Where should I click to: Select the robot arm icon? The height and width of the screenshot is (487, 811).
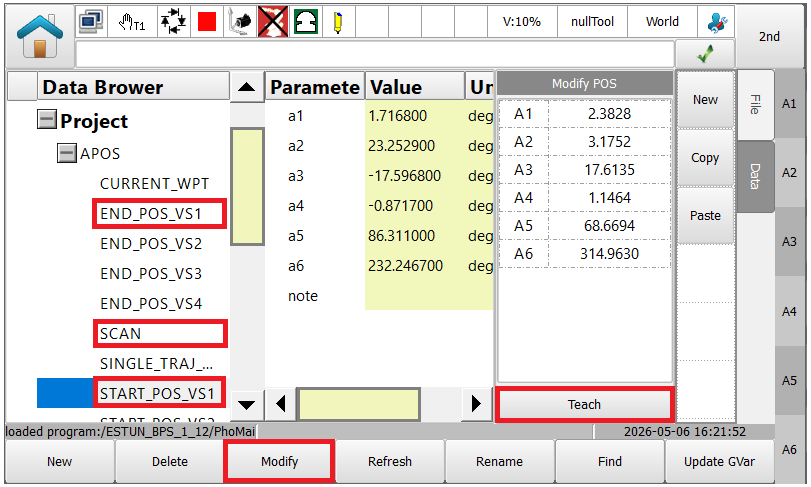coord(239,22)
